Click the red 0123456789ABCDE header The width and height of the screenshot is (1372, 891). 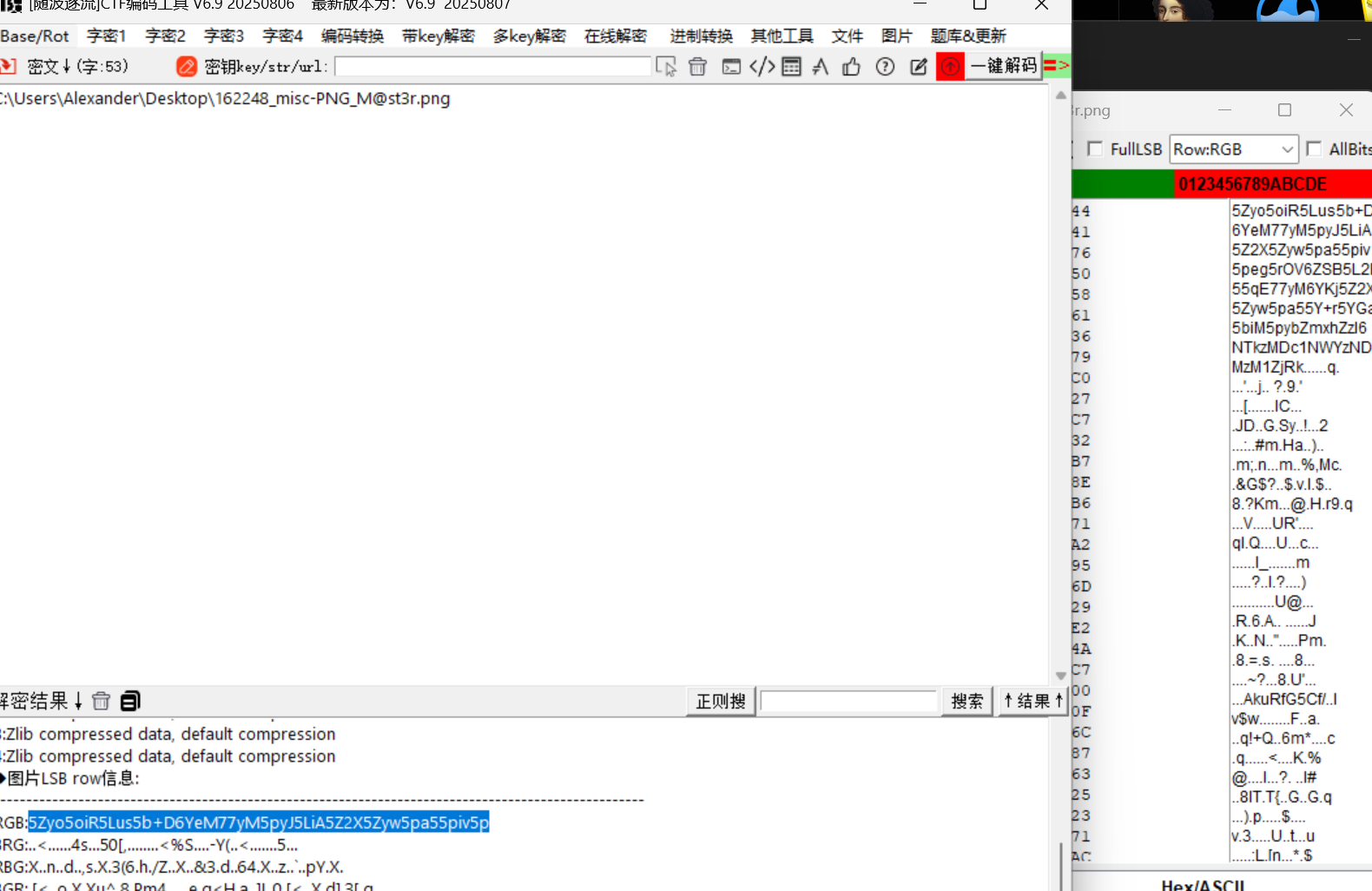(1273, 184)
